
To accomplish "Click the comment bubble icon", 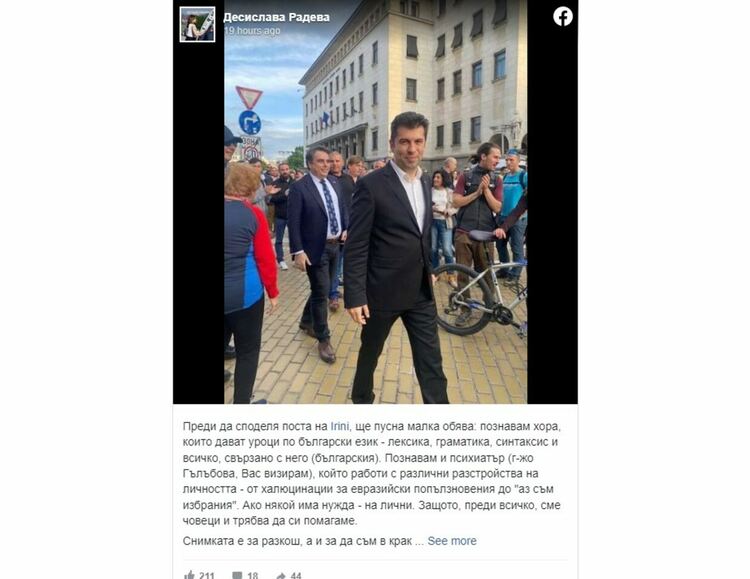I will pyautogui.click(x=237, y=575).
